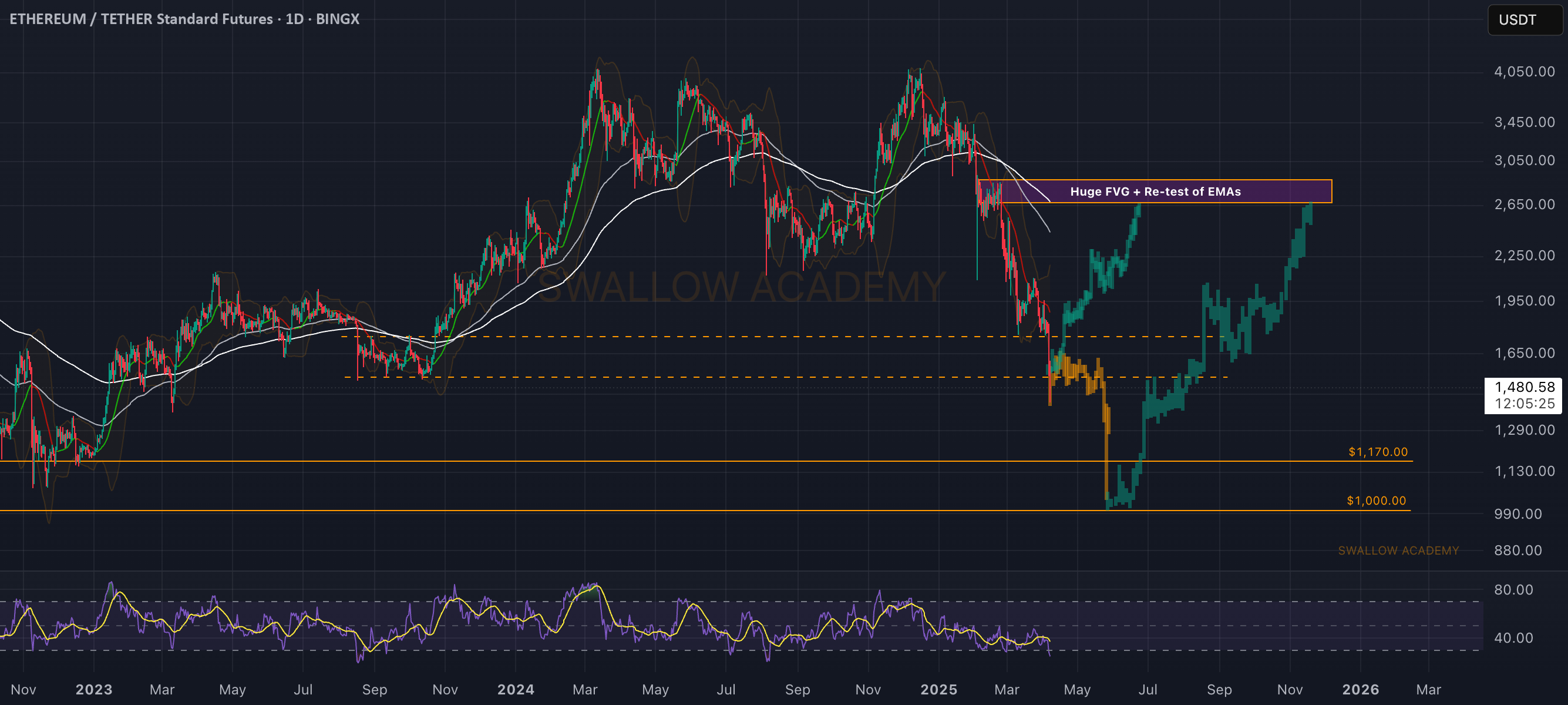1568x705 pixels.
Task: Select the 4,050.00 price axis label
Action: [x=1524, y=72]
